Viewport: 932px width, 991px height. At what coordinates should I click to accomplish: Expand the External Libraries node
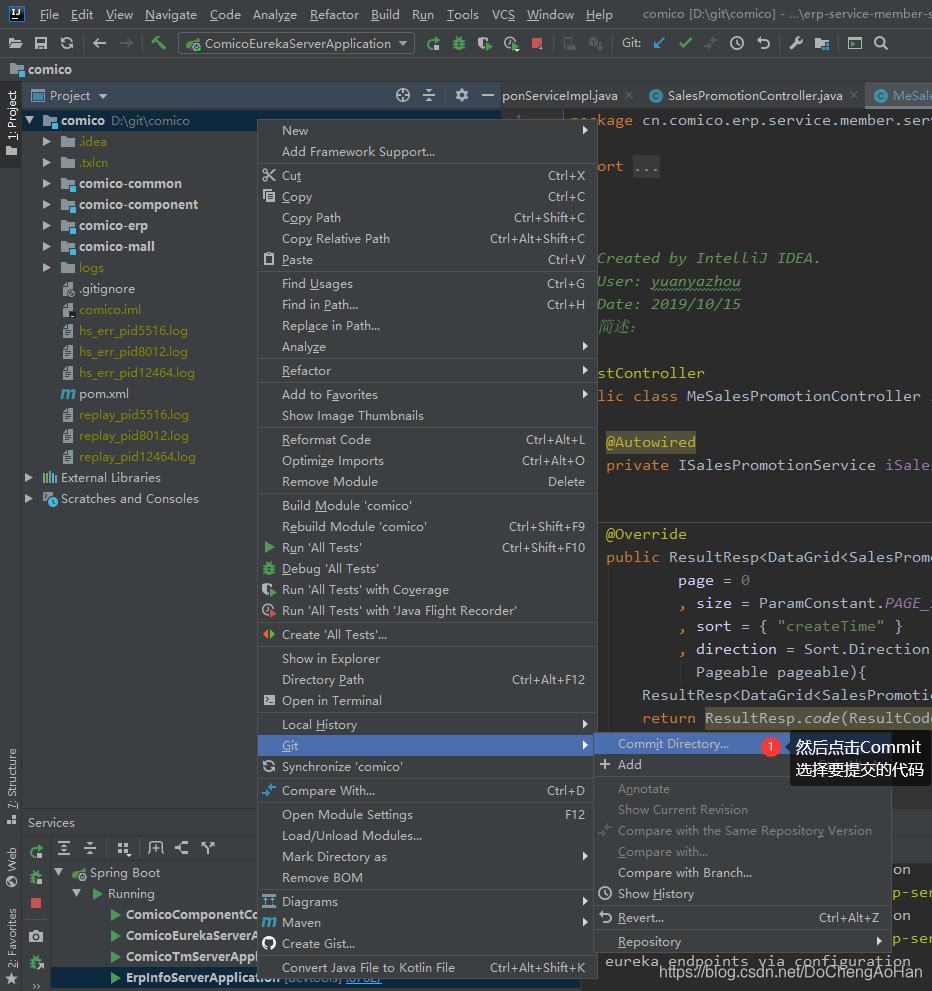[x=28, y=477]
